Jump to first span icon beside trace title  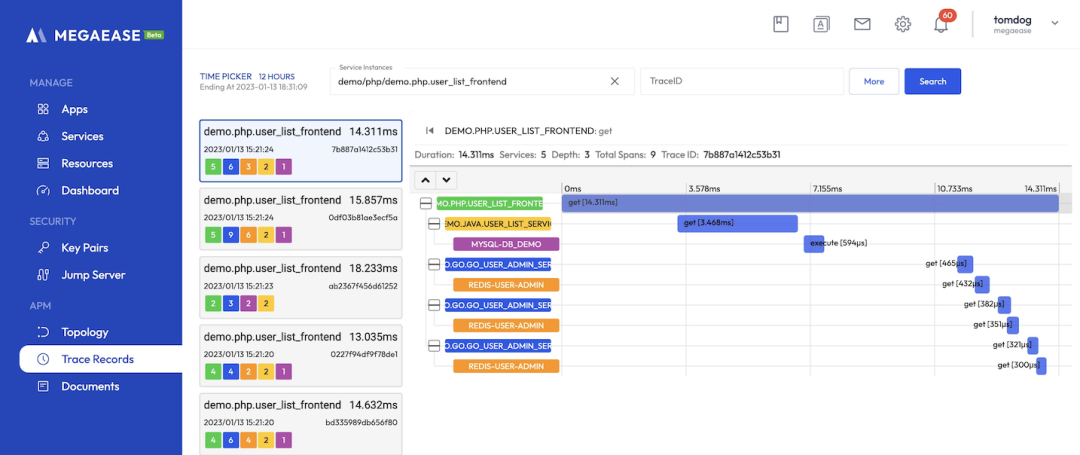coord(430,130)
